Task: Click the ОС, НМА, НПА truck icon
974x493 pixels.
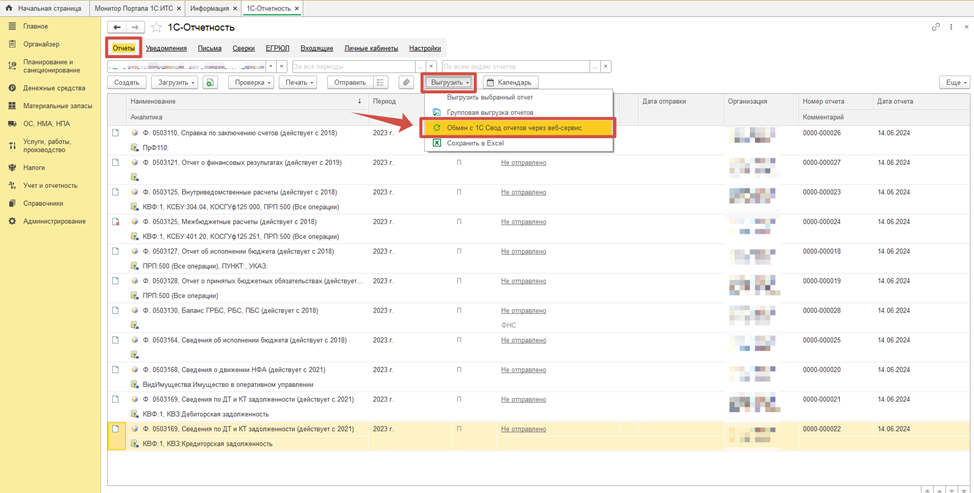Action: 12,124
